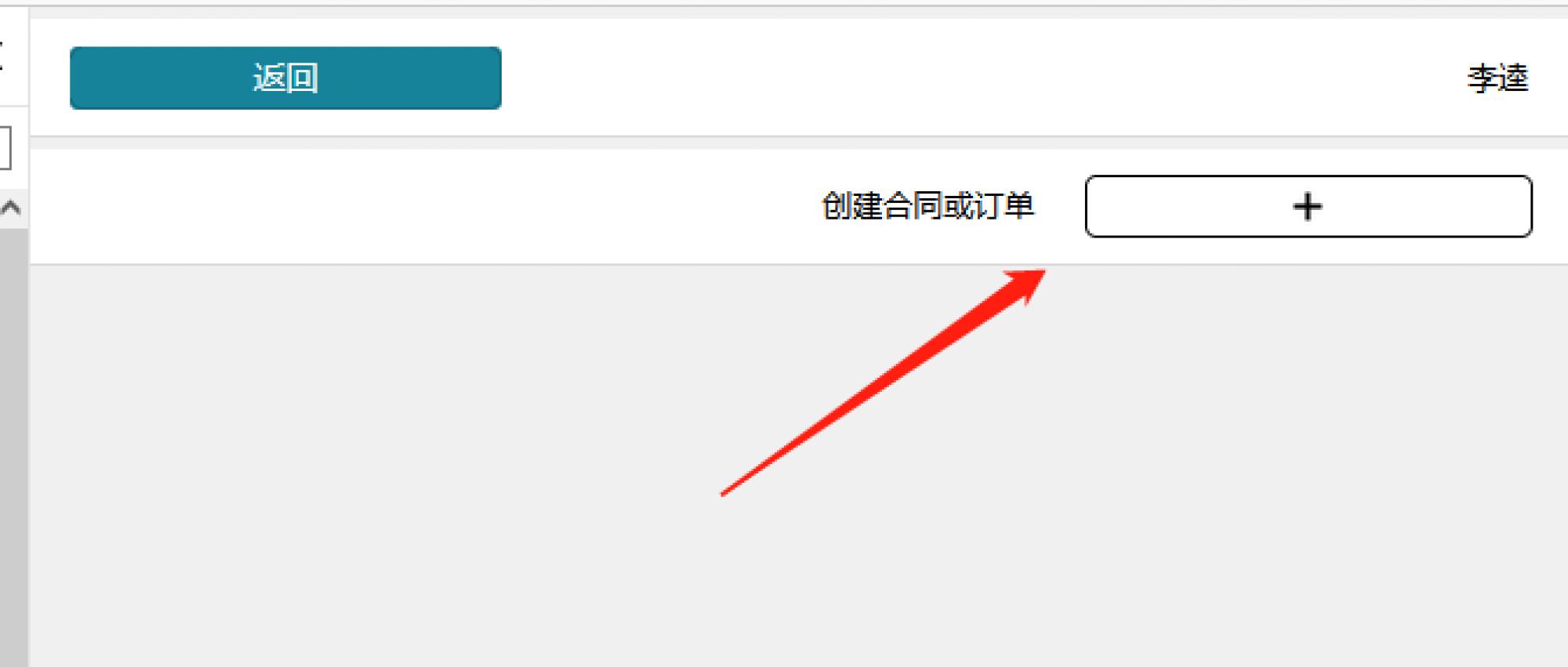The image size is (1568, 667).
Task: Click the gray vertical scrollbar track
Action: (13, 447)
